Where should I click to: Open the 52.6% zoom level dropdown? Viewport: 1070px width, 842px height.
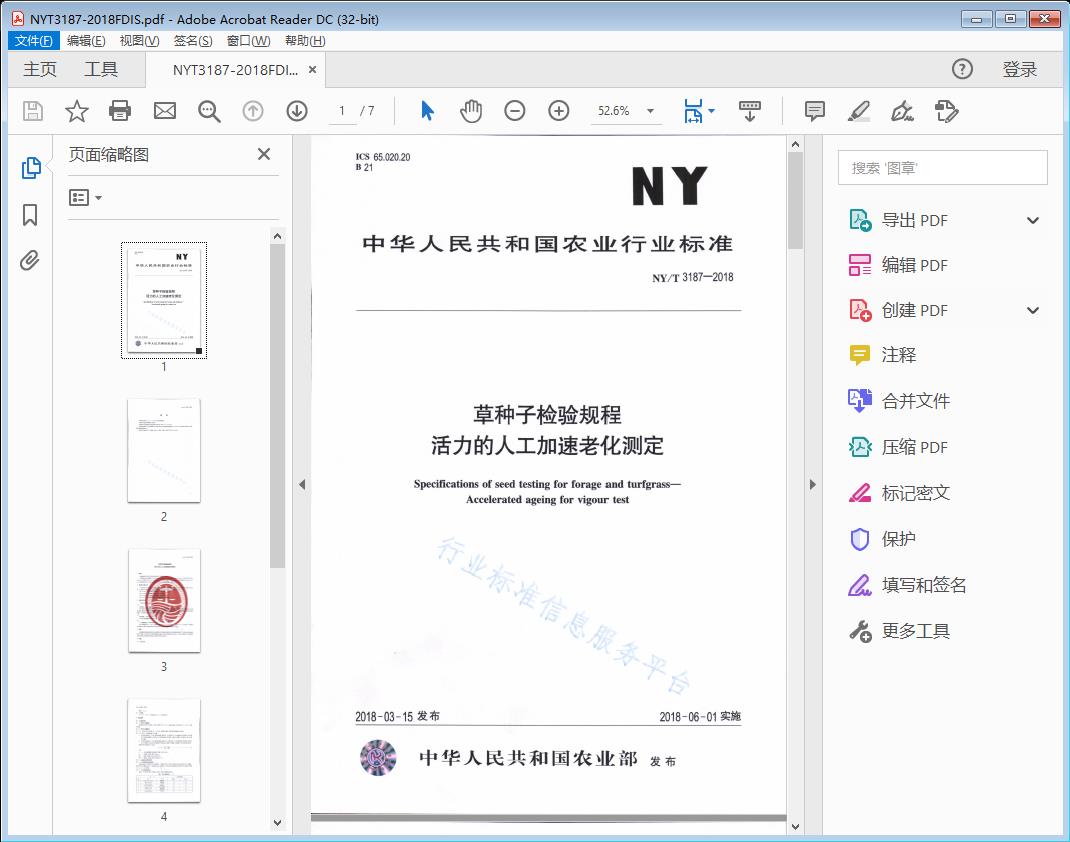tap(651, 111)
